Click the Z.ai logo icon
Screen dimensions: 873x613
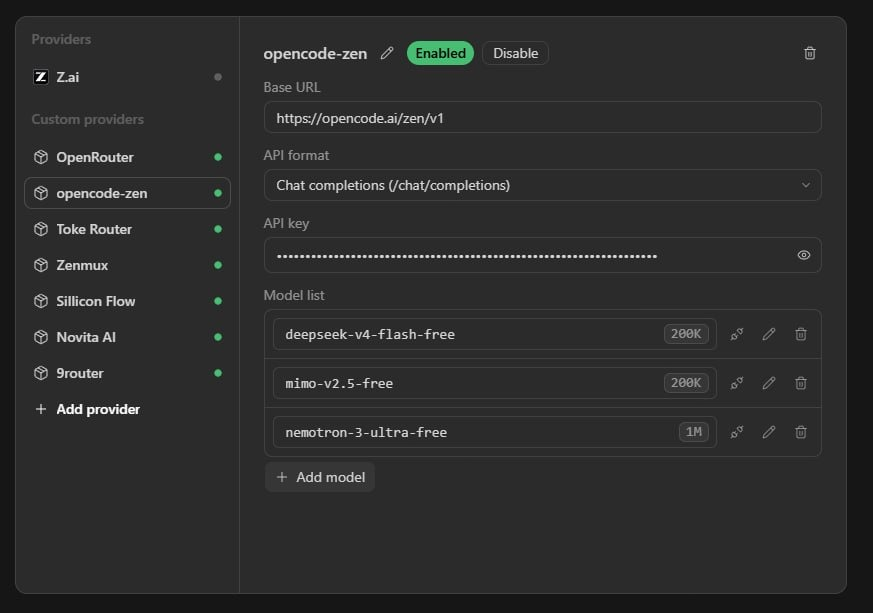coord(41,77)
